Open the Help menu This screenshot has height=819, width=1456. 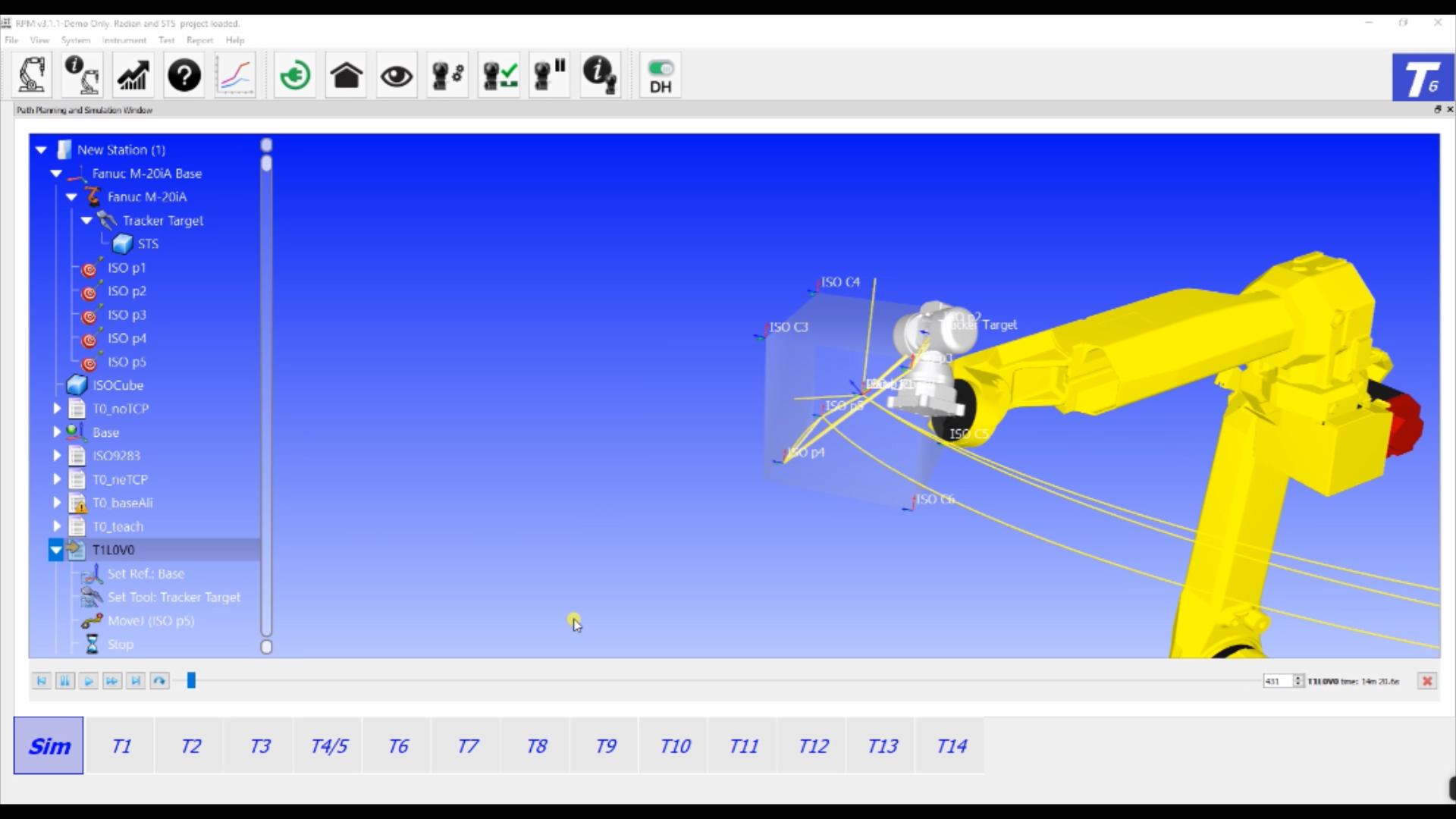point(235,40)
